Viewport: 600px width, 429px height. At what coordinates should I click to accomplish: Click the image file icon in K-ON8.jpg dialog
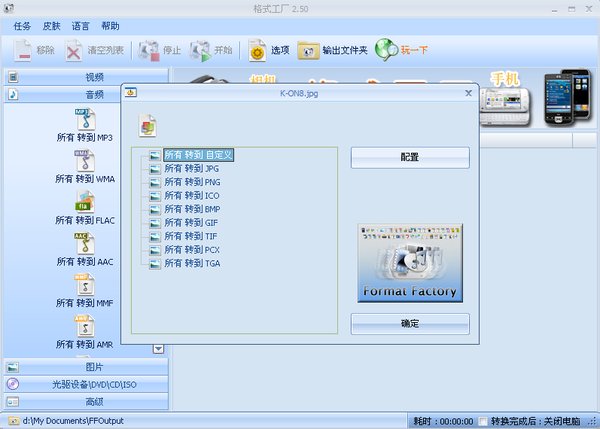(x=147, y=126)
